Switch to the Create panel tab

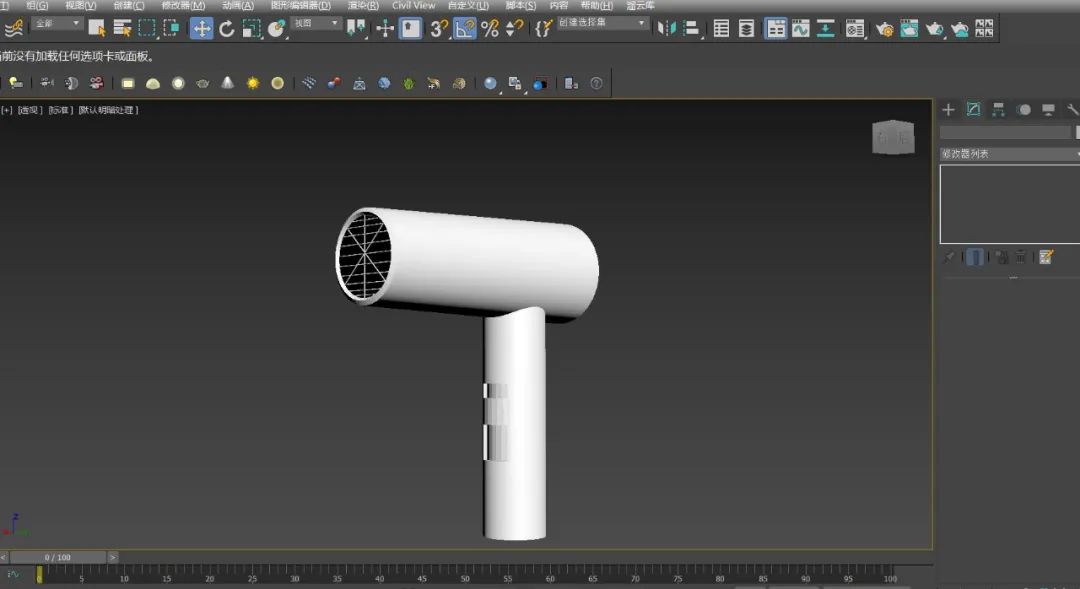pyautogui.click(x=948, y=110)
